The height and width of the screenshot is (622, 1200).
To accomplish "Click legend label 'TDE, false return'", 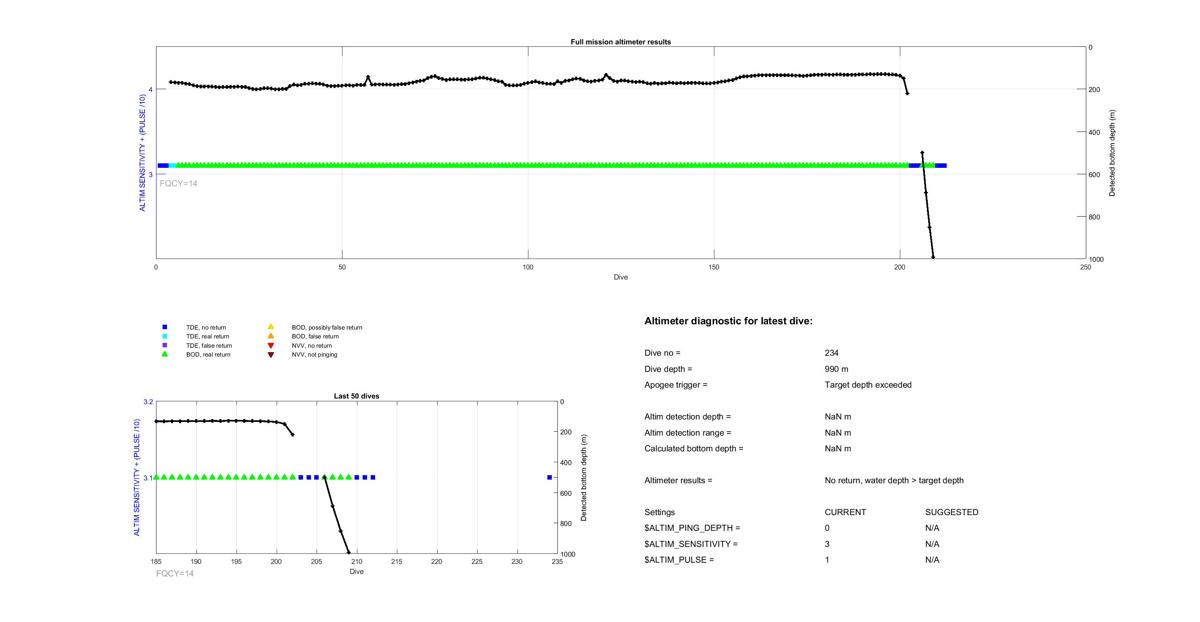I will (x=209, y=345).
